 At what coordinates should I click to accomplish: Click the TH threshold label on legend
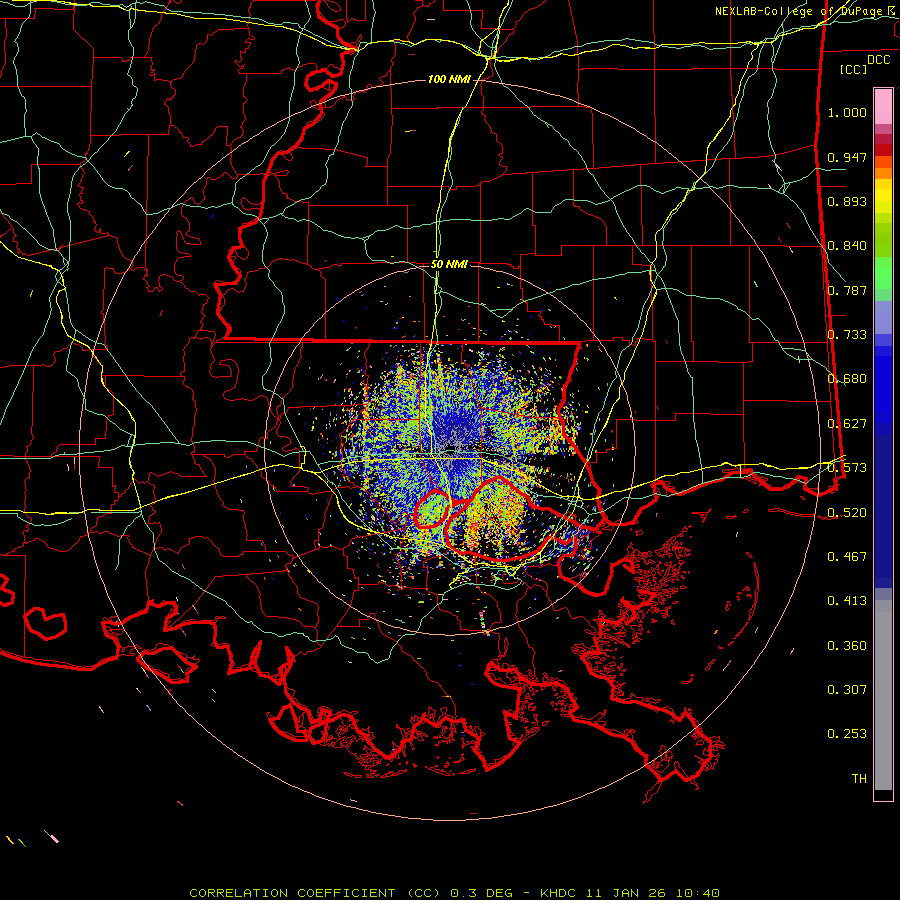pyautogui.click(x=859, y=779)
